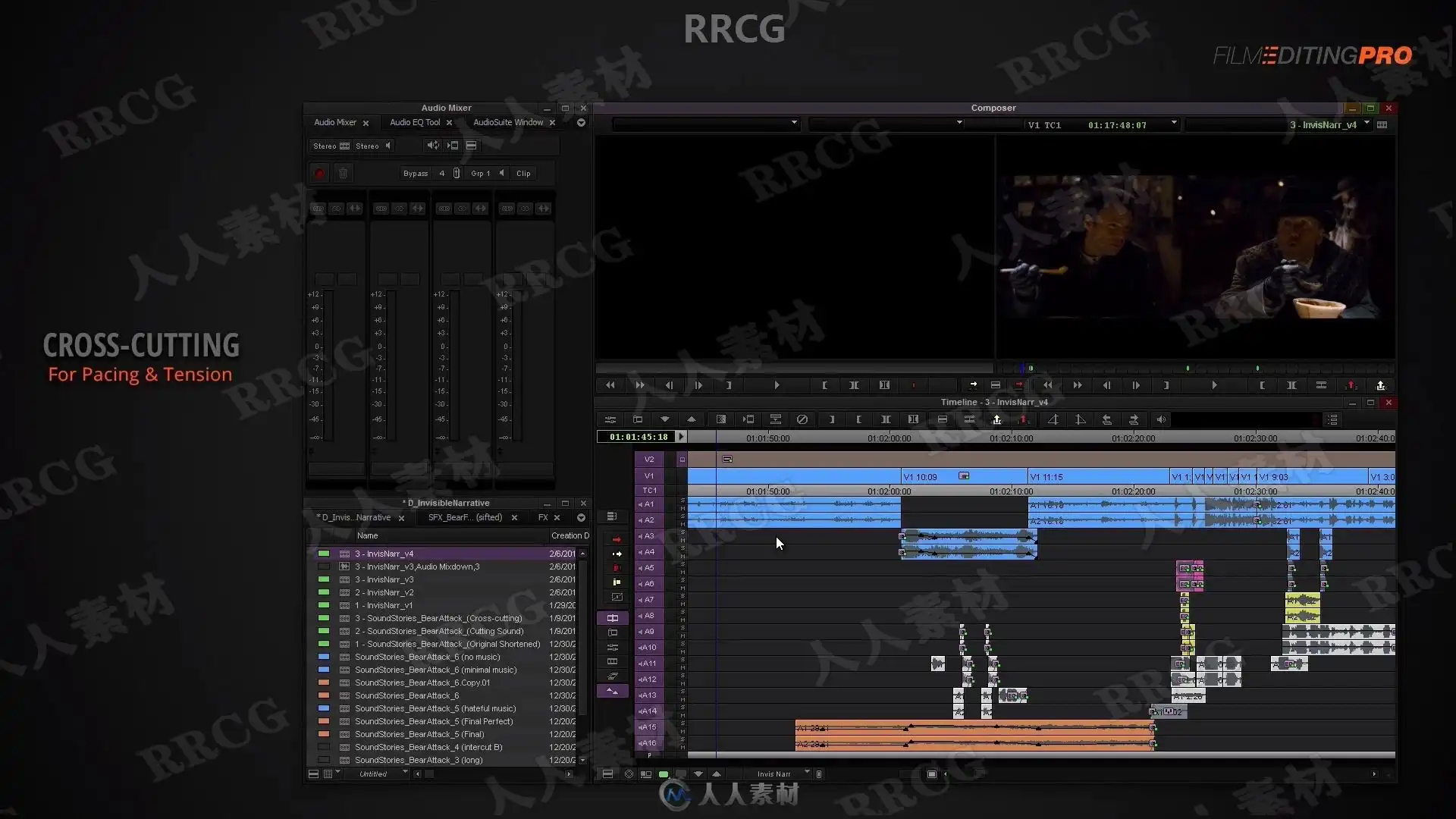This screenshot has height=819, width=1456.
Task: Toggle the V2 video track selector
Action: pos(649,460)
